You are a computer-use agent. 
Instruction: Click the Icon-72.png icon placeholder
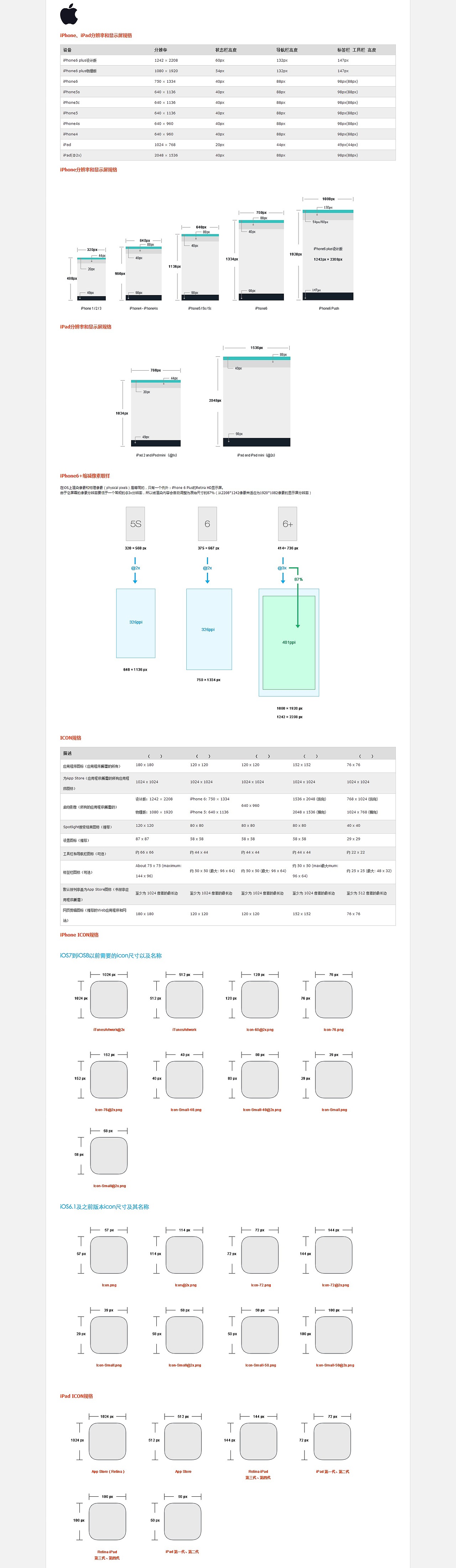260,1255
